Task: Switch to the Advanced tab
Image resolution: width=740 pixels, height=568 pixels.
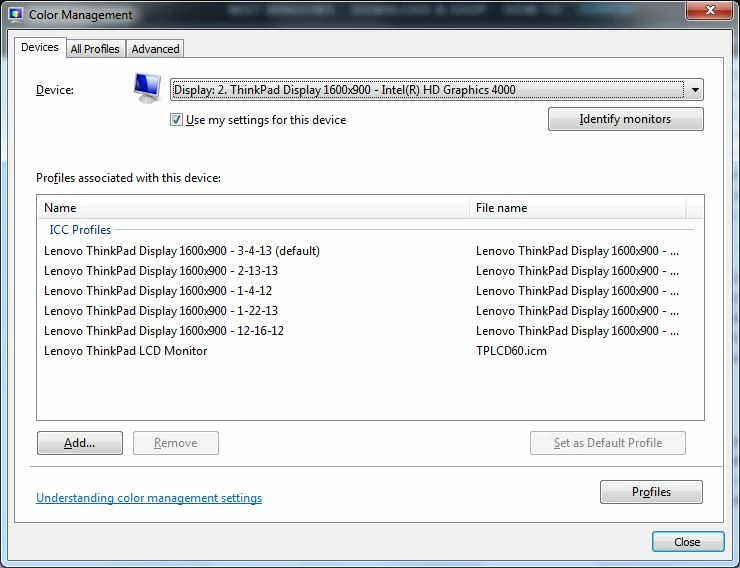Action: (155, 49)
